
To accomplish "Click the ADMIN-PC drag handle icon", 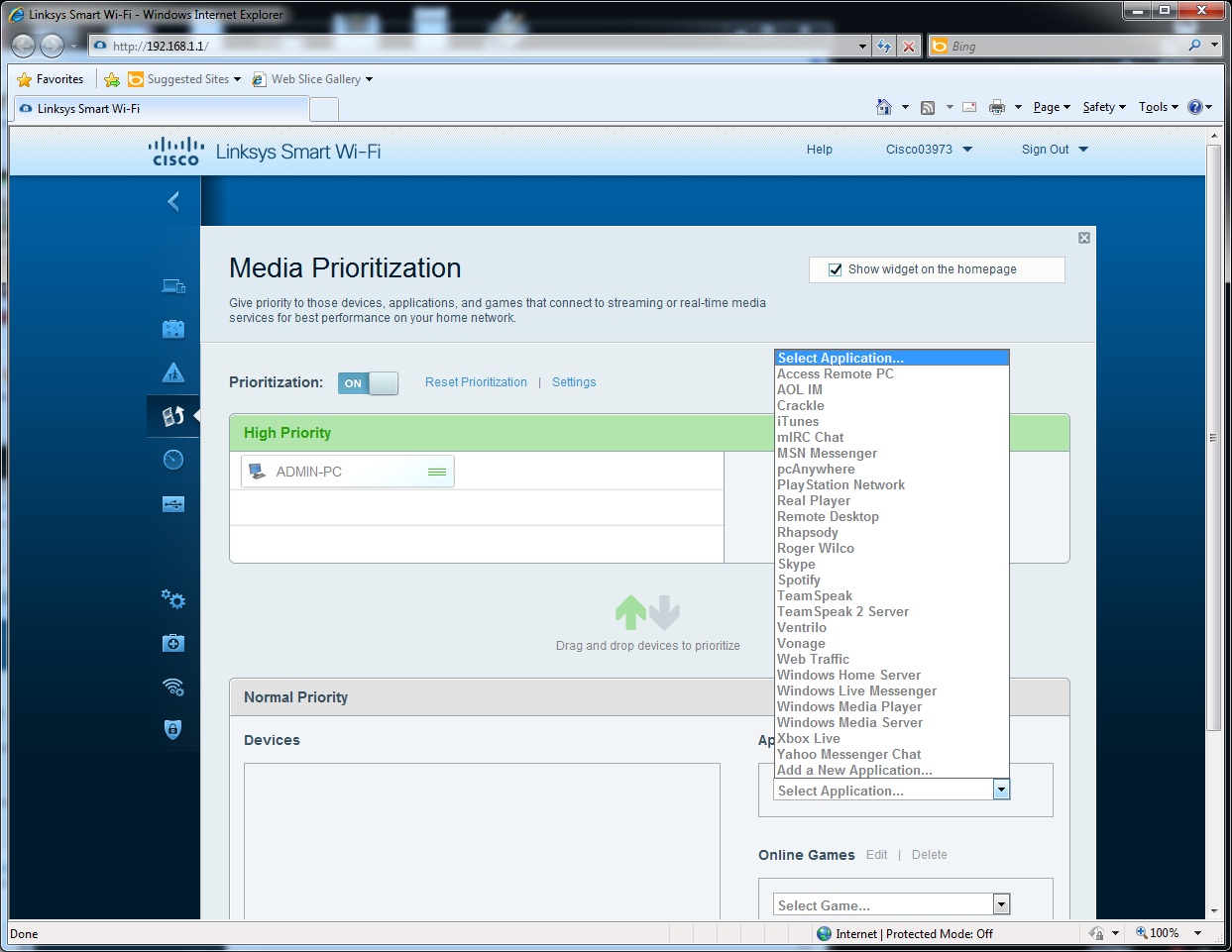I will coord(436,472).
